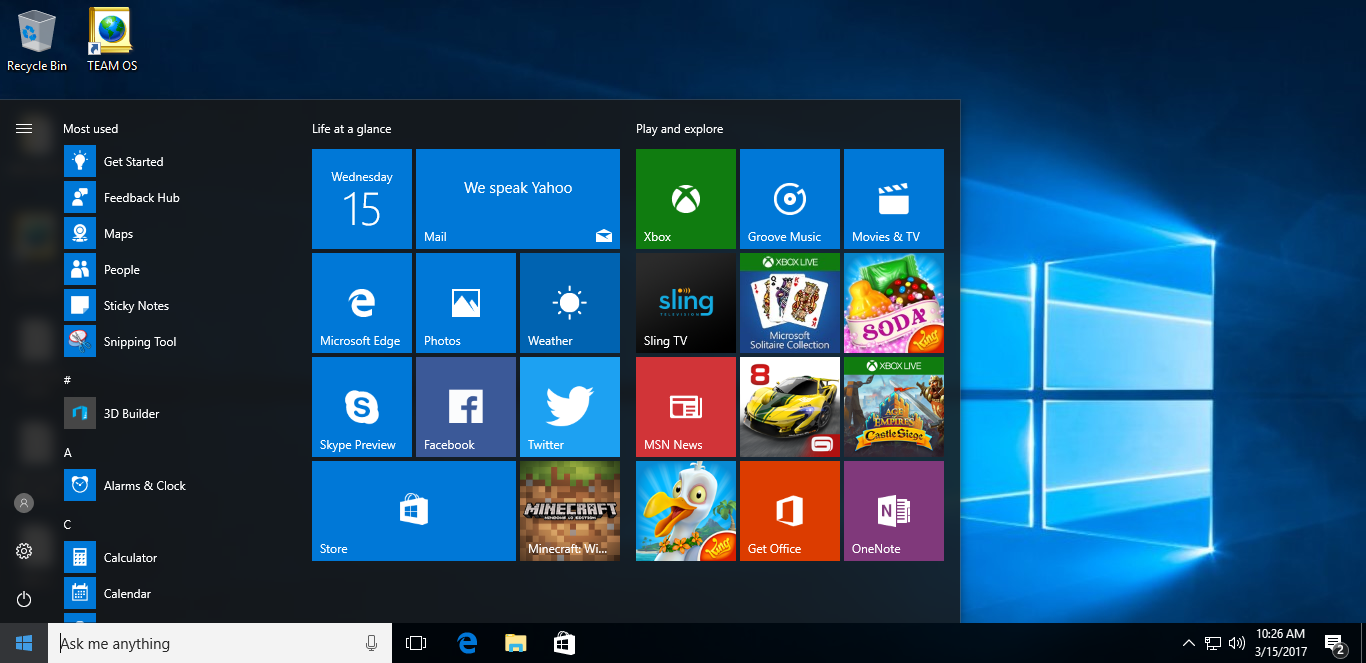Open the Recycle Bin desktop icon

click(37, 41)
